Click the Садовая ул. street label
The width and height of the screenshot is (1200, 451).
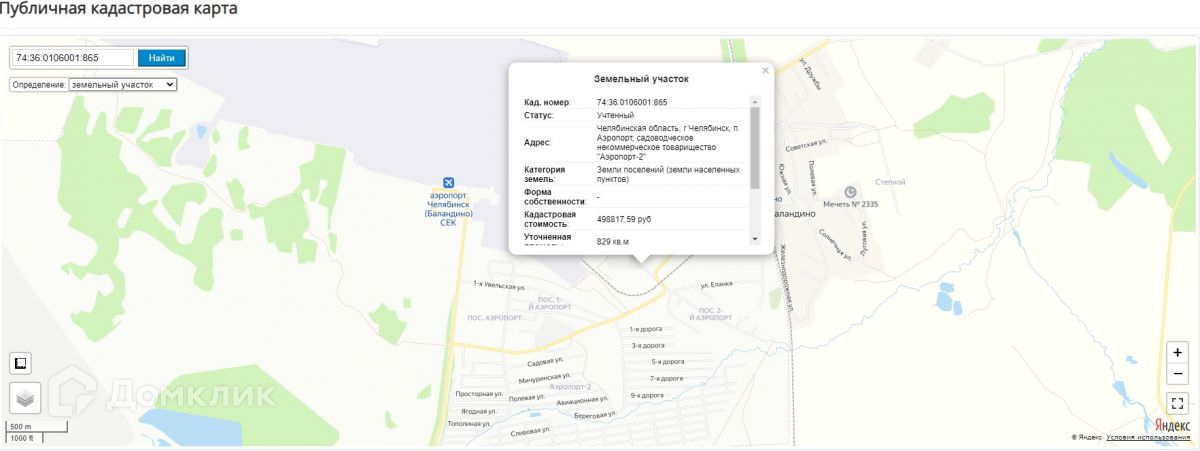point(547,362)
